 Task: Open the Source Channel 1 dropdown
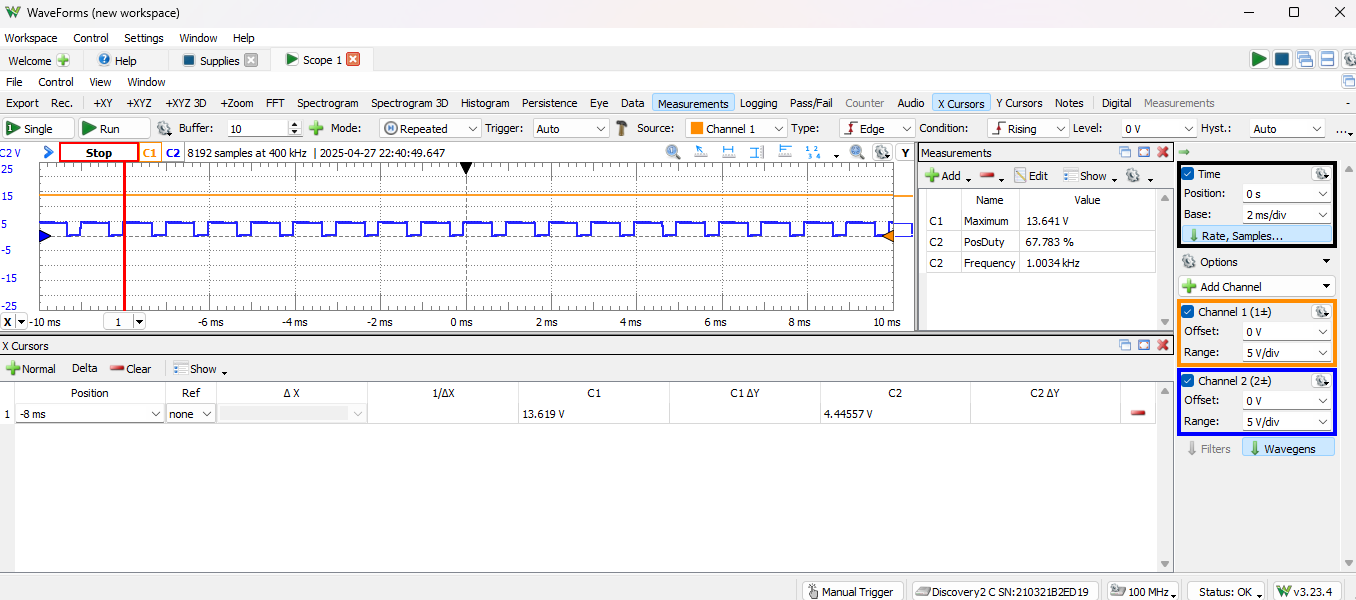(735, 128)
